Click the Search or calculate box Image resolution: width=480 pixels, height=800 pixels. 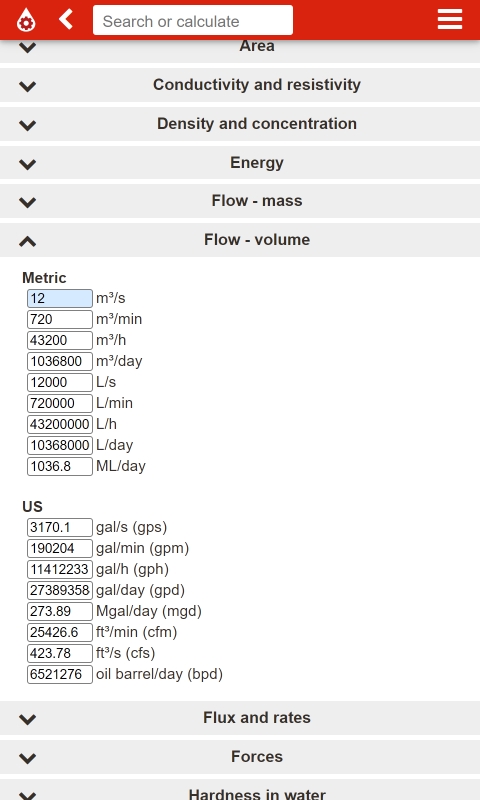coord(193,20)
